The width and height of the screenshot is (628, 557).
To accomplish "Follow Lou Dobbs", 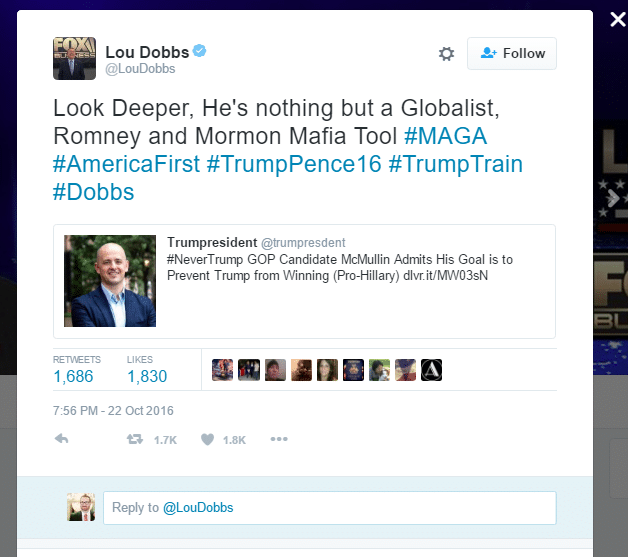I will [x=511, y=53].
